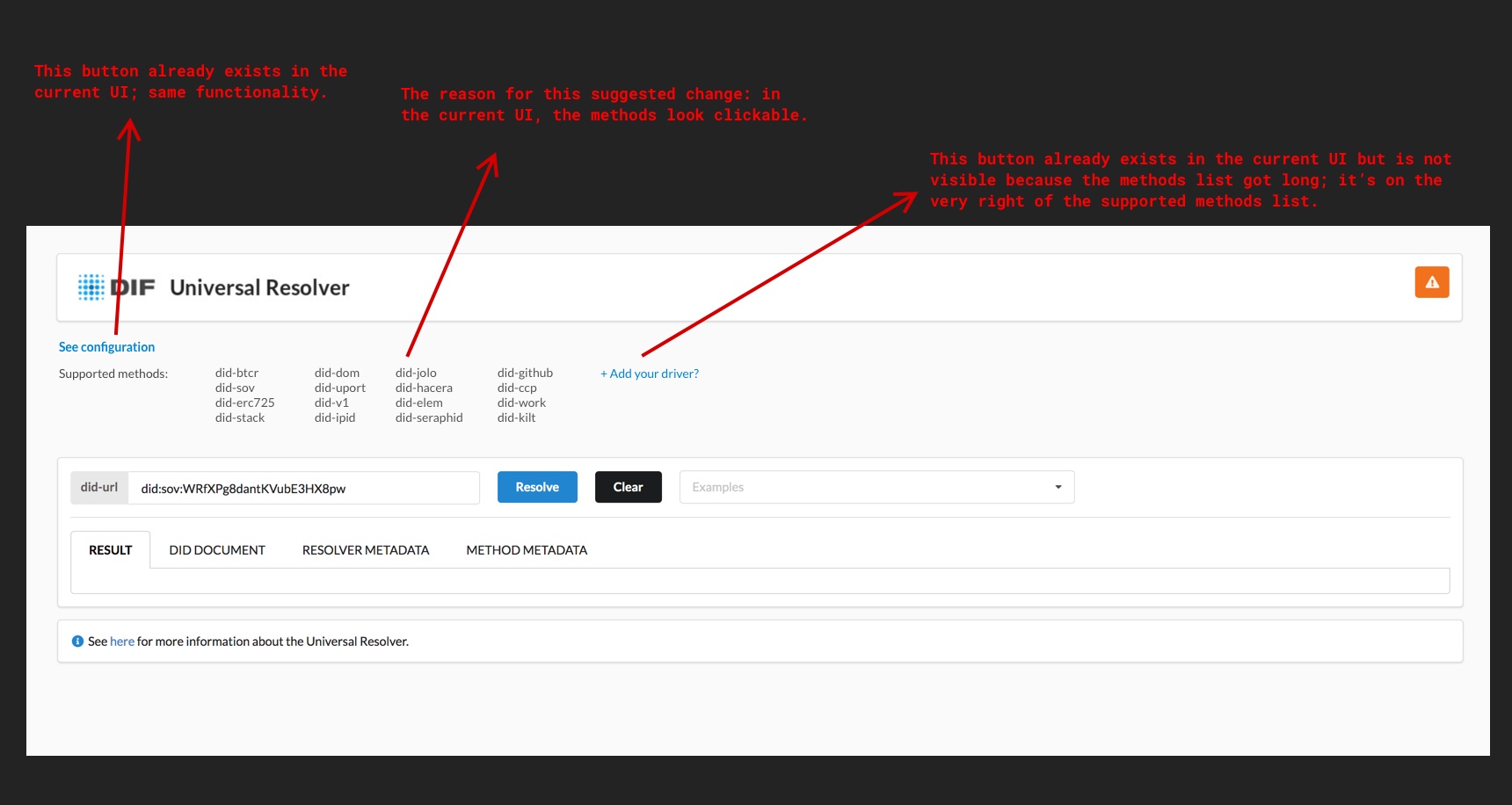Select the did-uport method

click(339, 388)
